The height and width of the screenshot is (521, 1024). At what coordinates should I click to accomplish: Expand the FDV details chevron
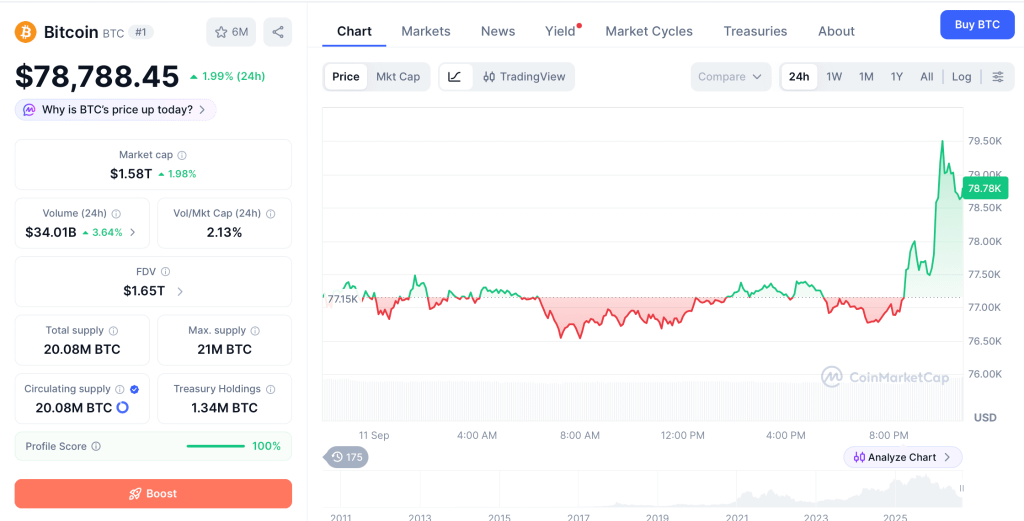pyautogui.click(x=180, y=292)
